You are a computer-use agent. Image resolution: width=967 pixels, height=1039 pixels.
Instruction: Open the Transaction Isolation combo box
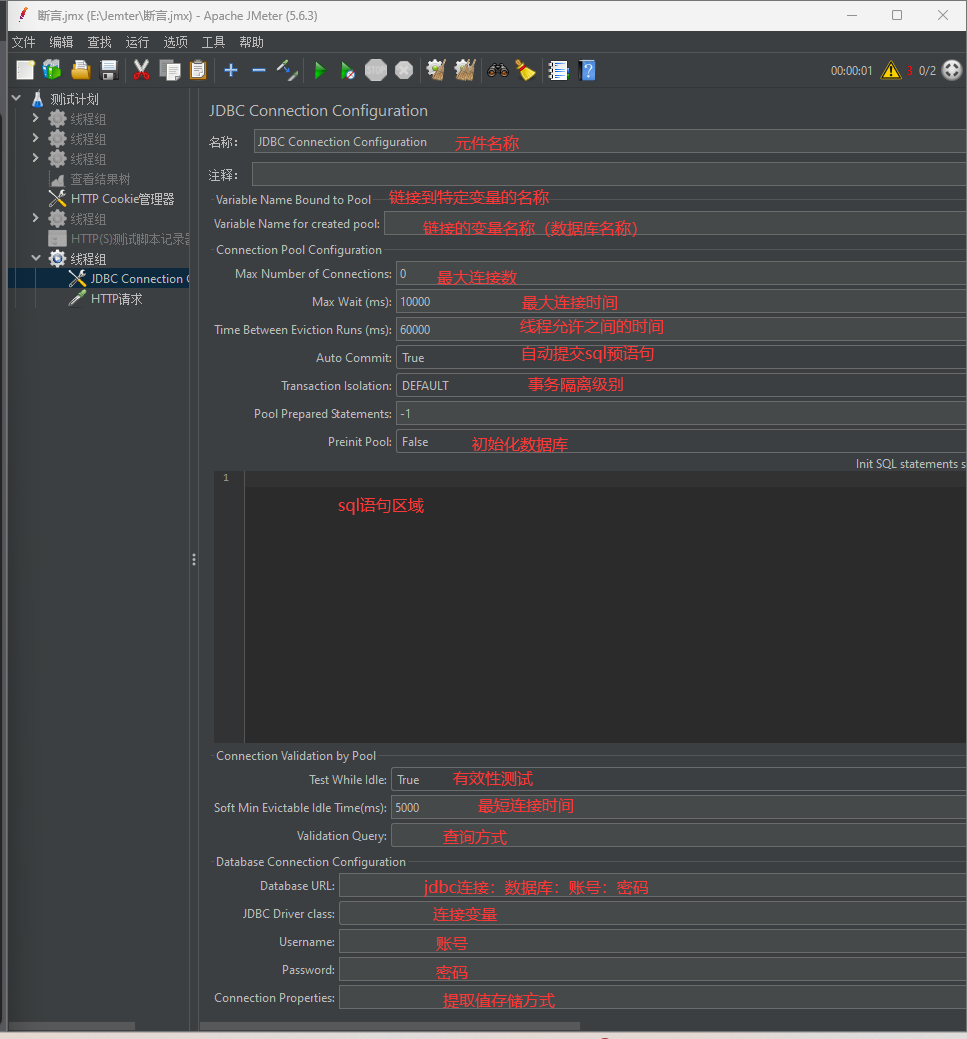(681, 385)
